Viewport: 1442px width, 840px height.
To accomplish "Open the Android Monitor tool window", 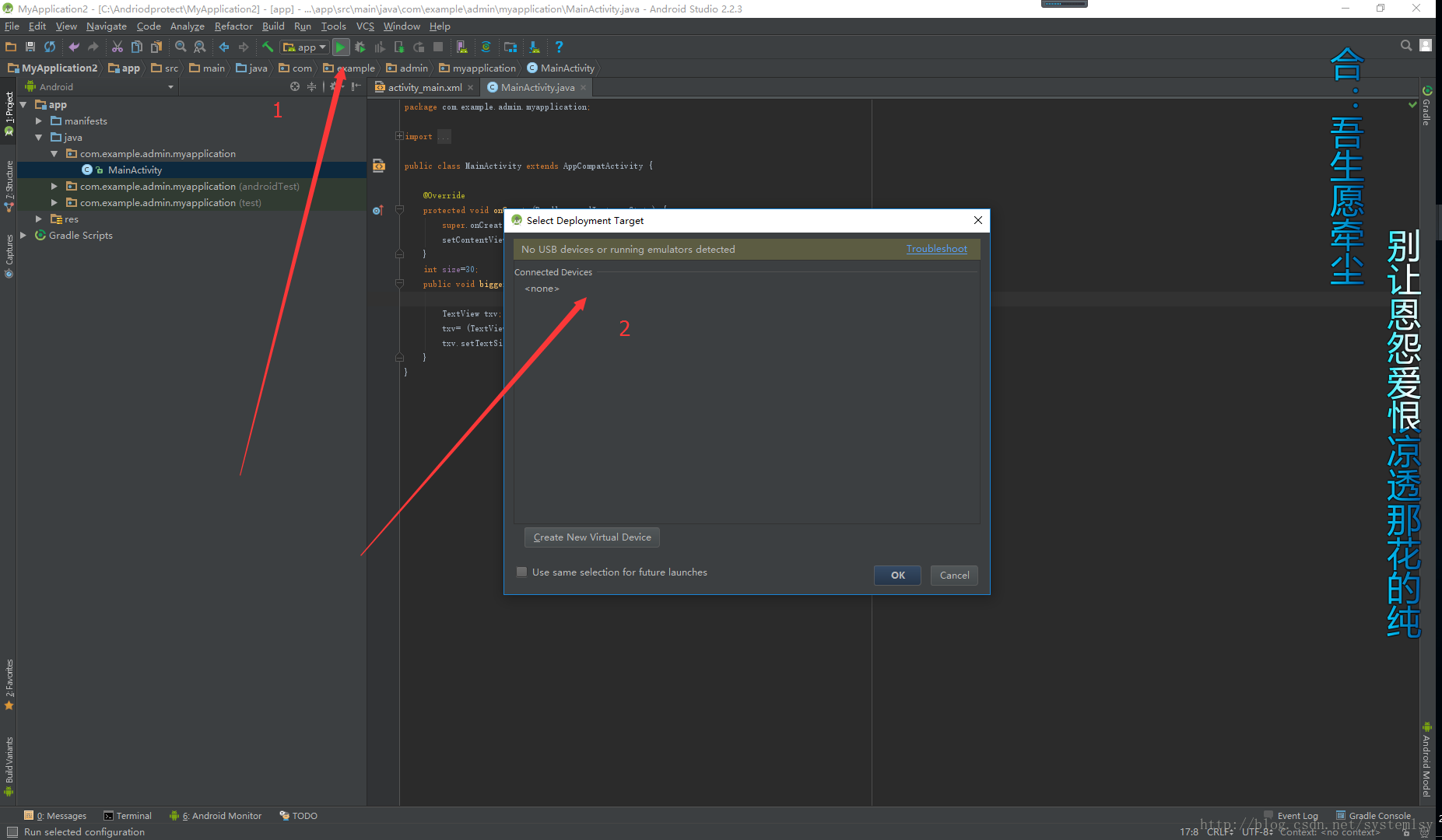I will pos(216,815).
